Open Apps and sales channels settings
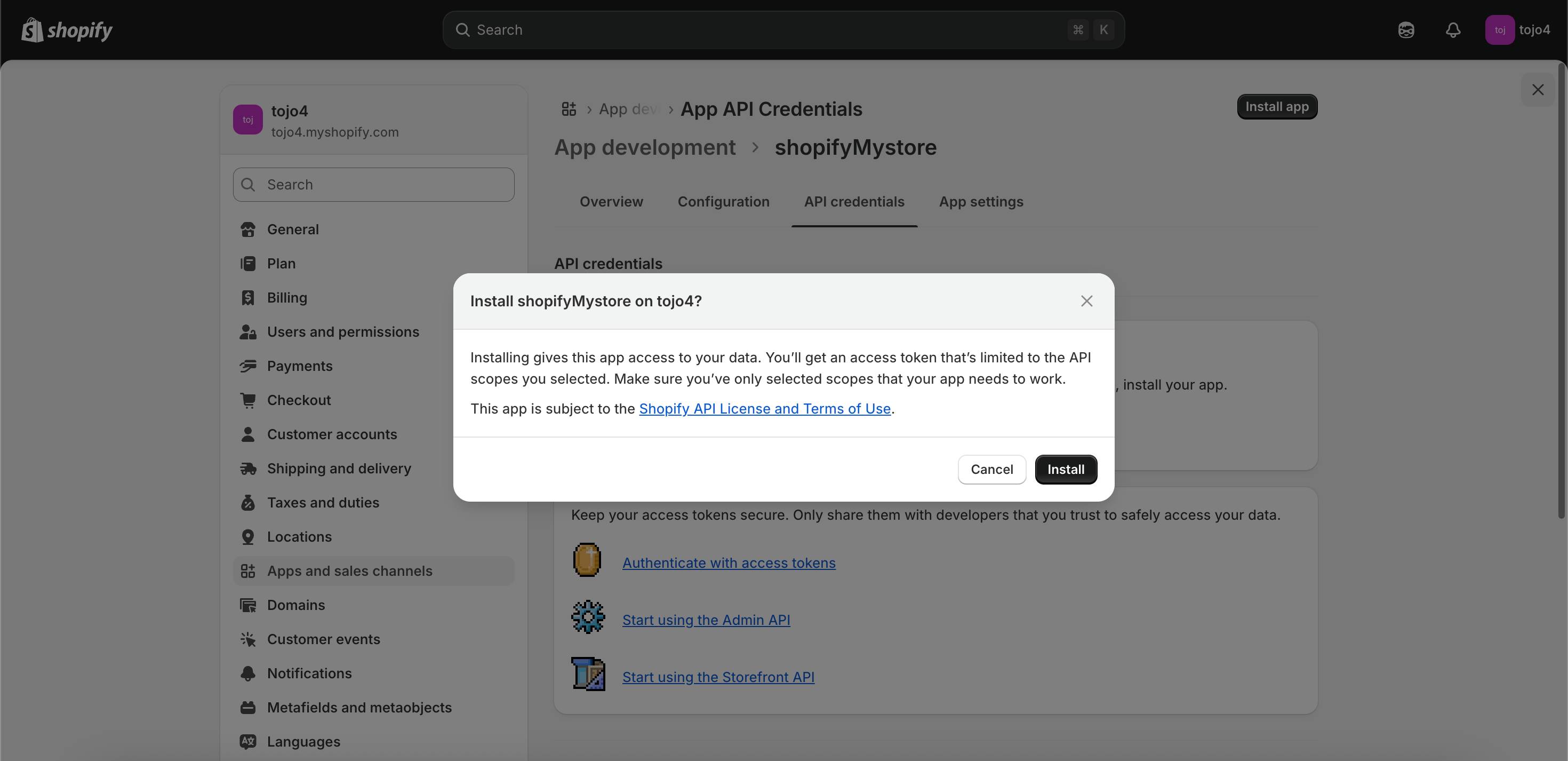 pyautogui.click(x=349, y=571)
